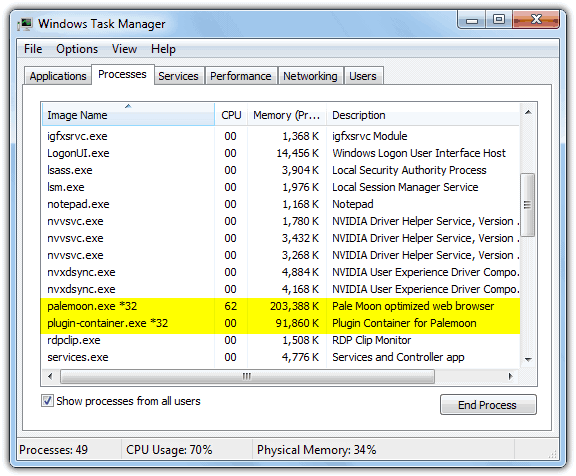576x476 pixels.
Task: Toggle Show processes from all users
Action: [x=47, y=401]
